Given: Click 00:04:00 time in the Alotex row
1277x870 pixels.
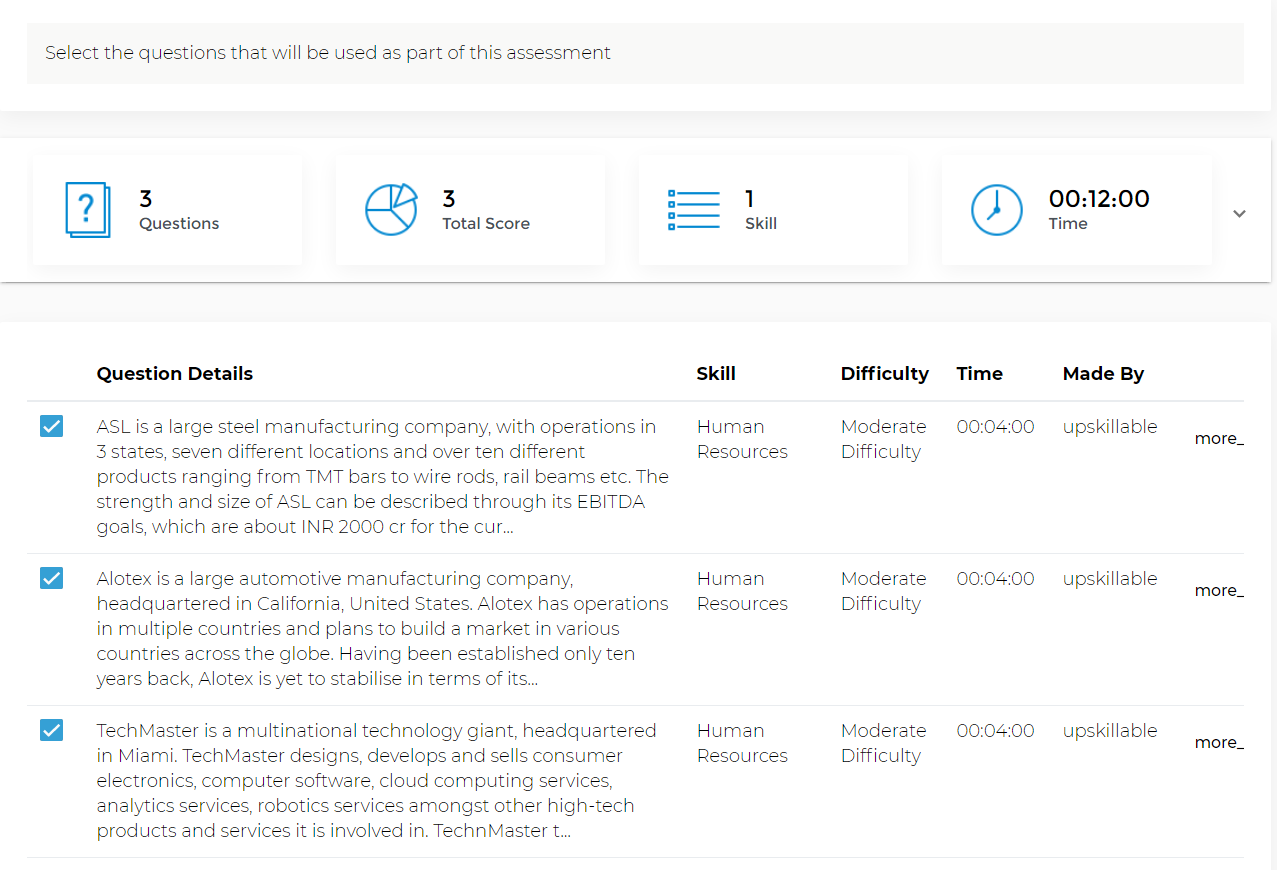Looking at the screenshot, I should (x=995, y=579).
